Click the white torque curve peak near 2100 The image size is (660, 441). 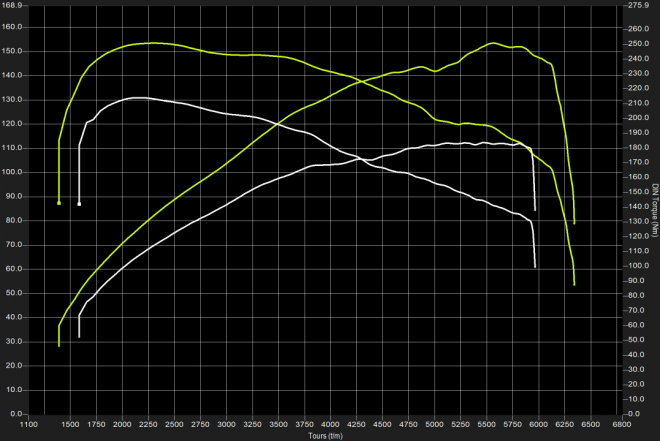pos(135,98)
